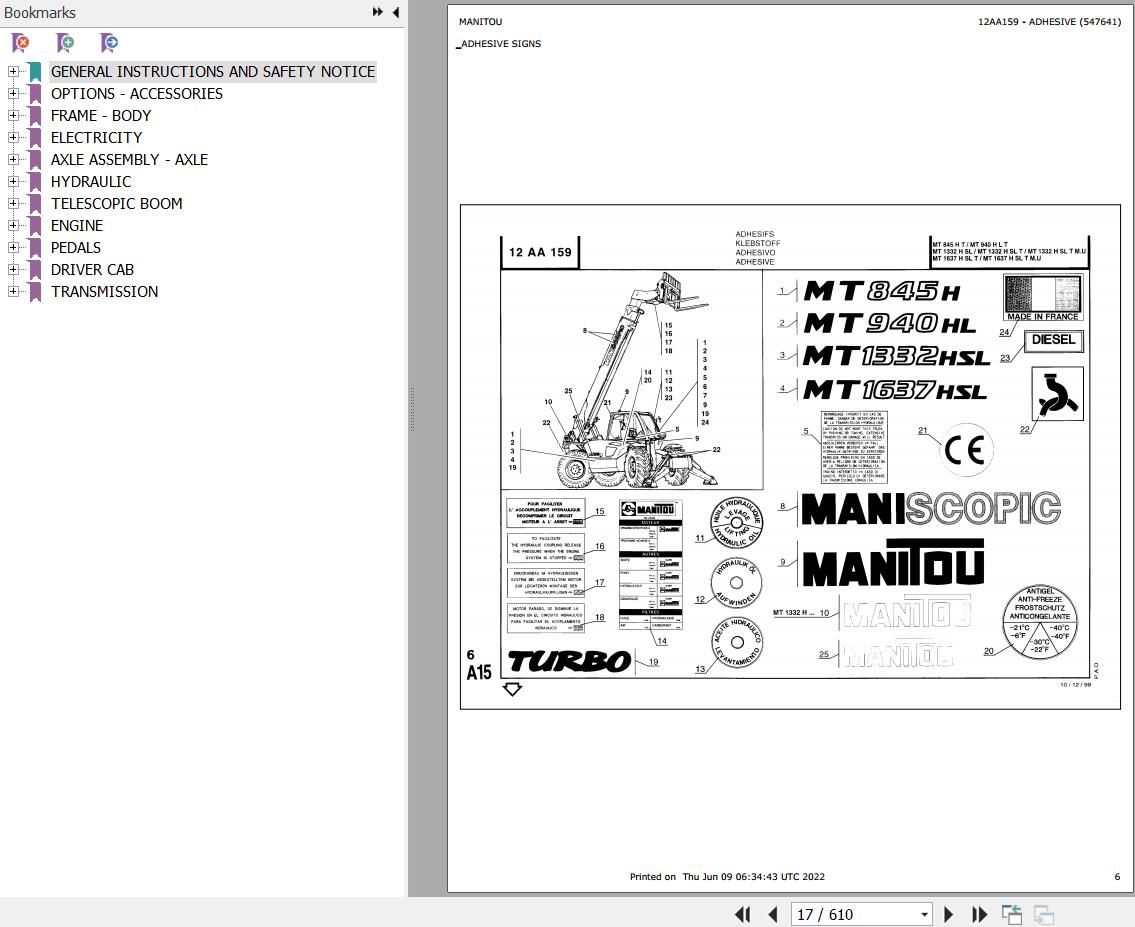Go to the next page
Screen dimensions: 1135x927
tap(948, 915)
